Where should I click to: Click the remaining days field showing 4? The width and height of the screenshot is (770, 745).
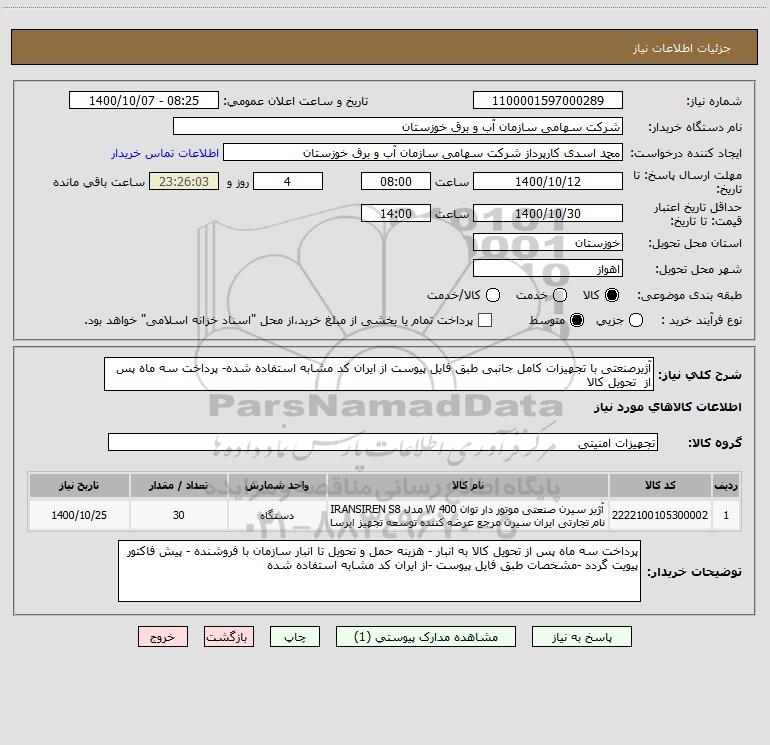coord(288,181)
